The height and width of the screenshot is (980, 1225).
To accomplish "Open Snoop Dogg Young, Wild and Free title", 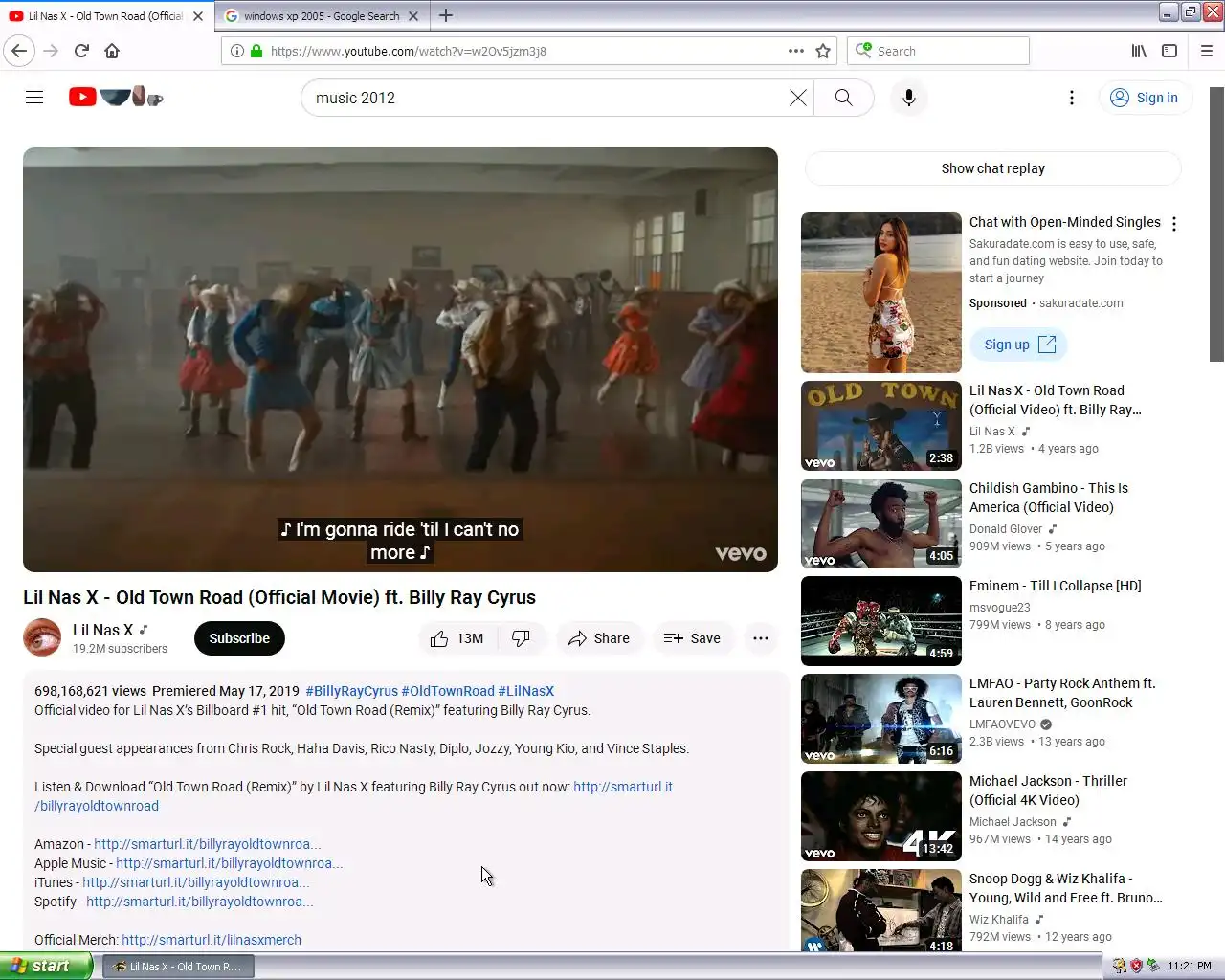I will click(1066, 888).
